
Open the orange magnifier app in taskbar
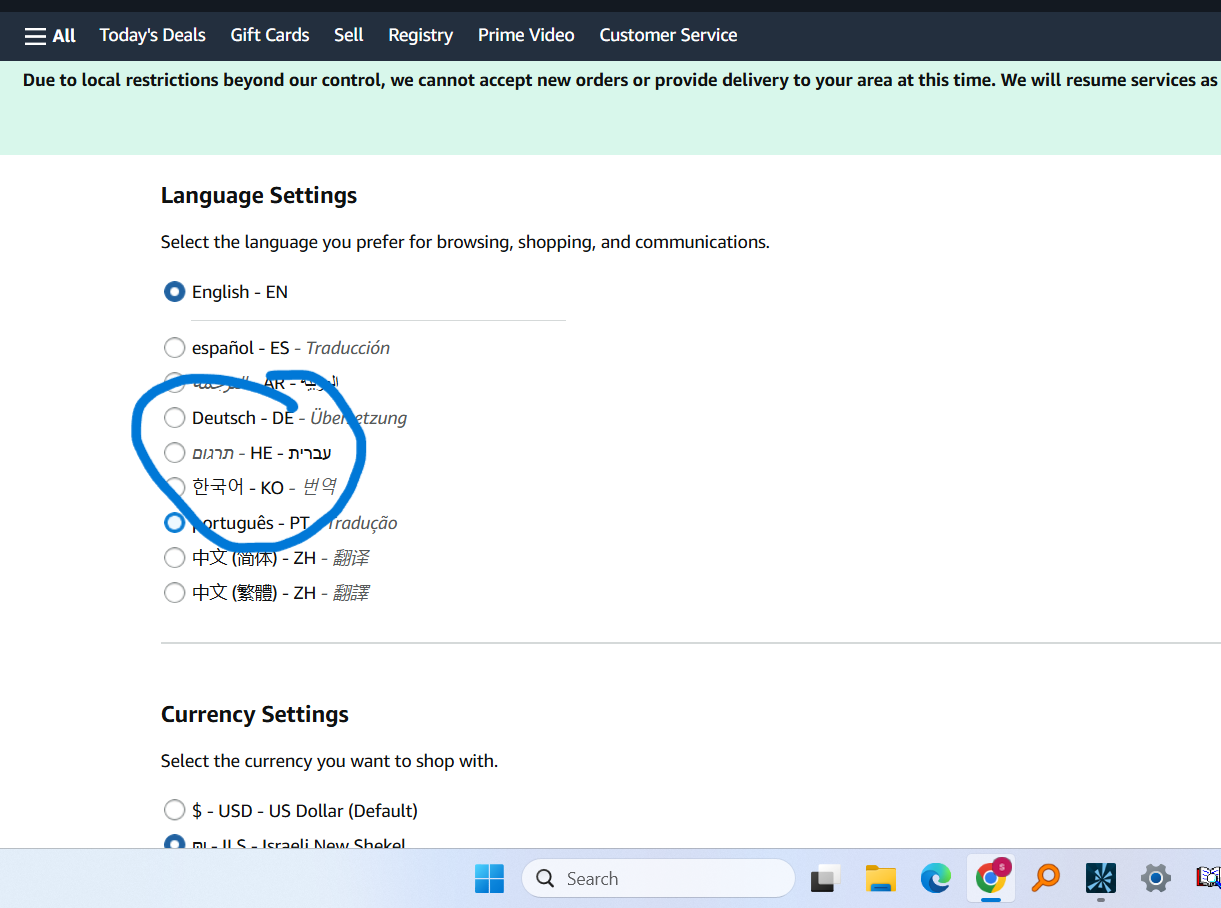1046,879
